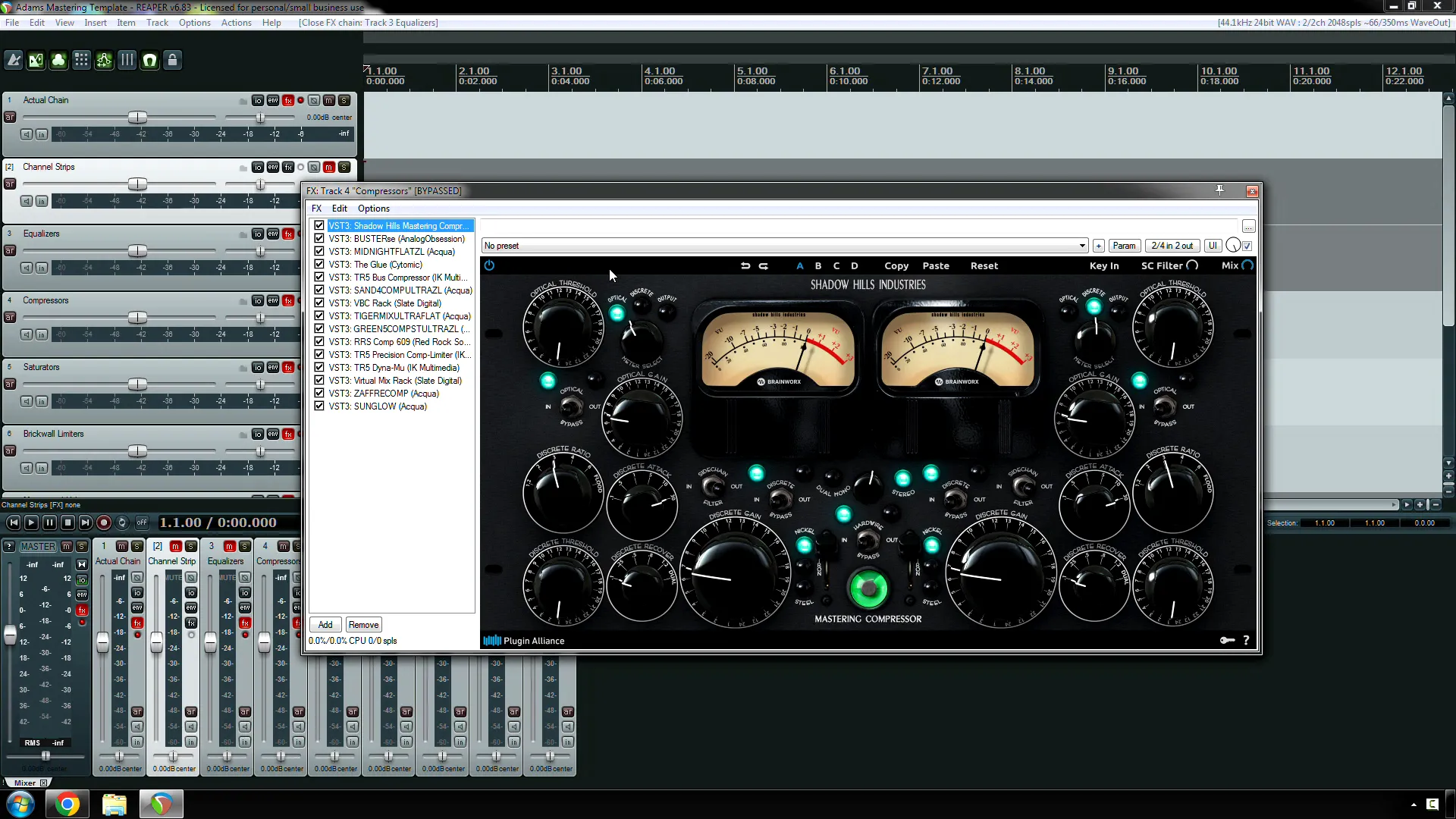The width and height of the screenshot is (1456, 819).
Task: Toggle the plugin bypass checkbox beside UI
Action: point(1247,246)
